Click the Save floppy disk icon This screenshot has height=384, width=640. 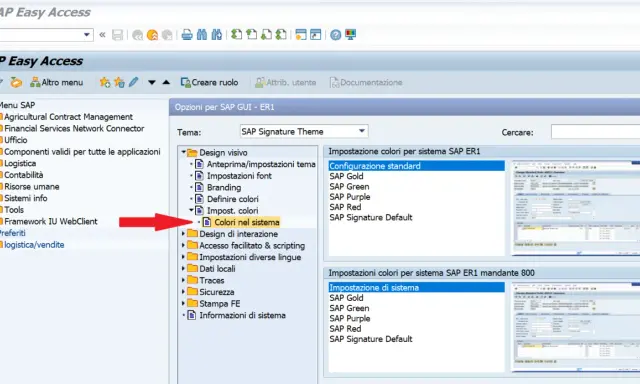pyautogui.click(x=118, y=35)
